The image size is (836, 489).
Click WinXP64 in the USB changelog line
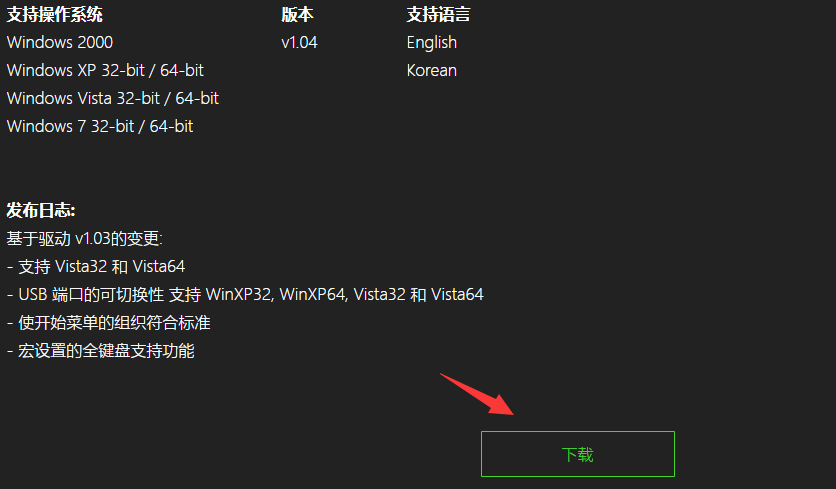(312, 294)
